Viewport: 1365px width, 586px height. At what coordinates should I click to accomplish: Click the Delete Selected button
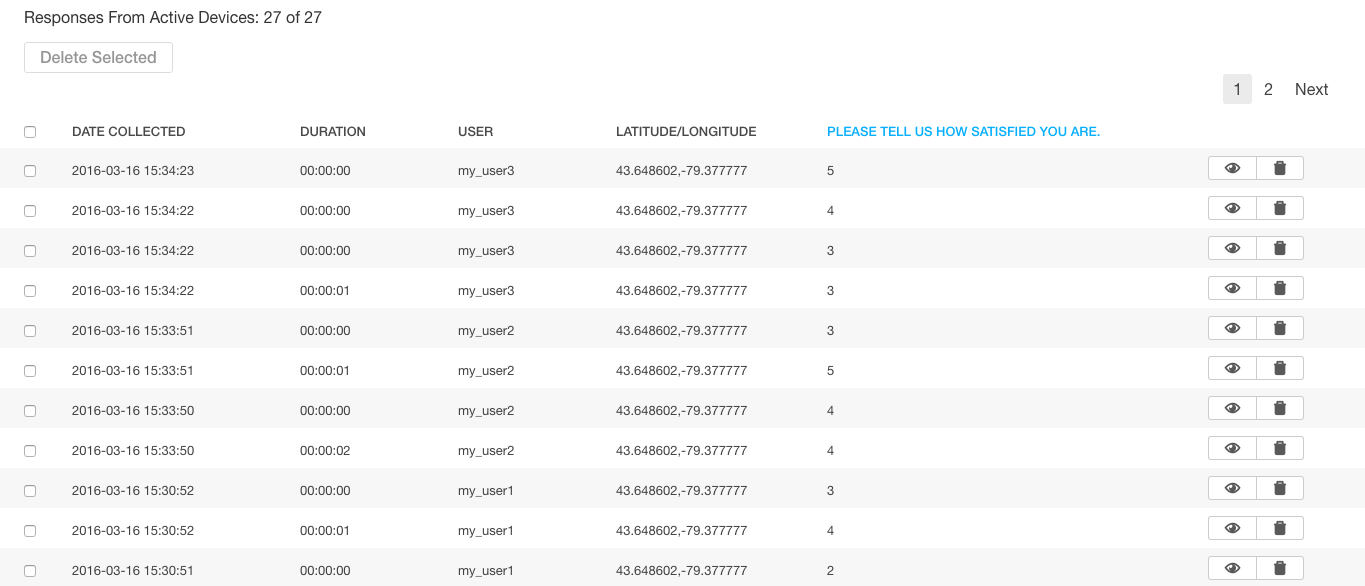98,57
